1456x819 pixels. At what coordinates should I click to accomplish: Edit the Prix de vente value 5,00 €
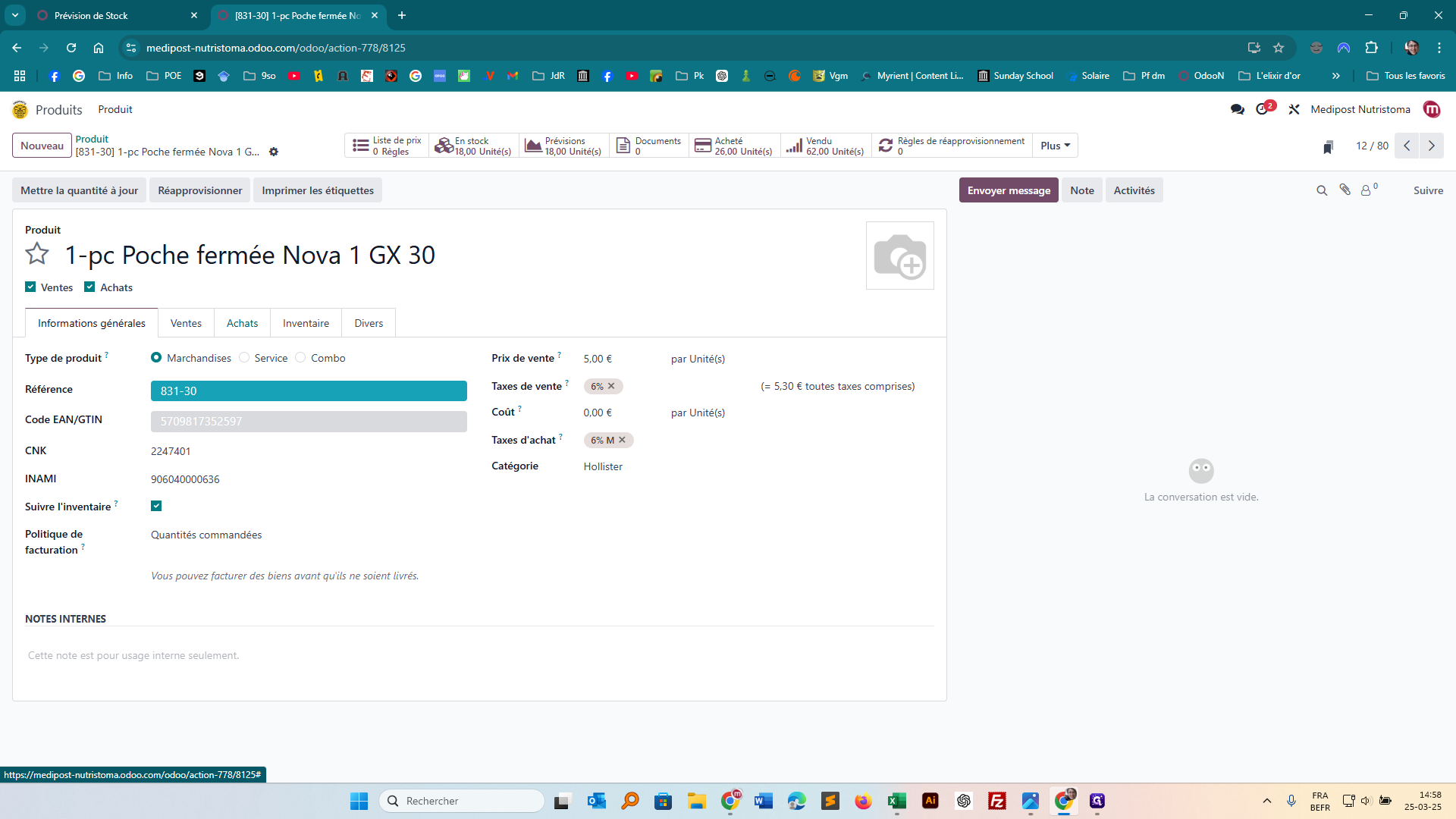coord(598,359)
